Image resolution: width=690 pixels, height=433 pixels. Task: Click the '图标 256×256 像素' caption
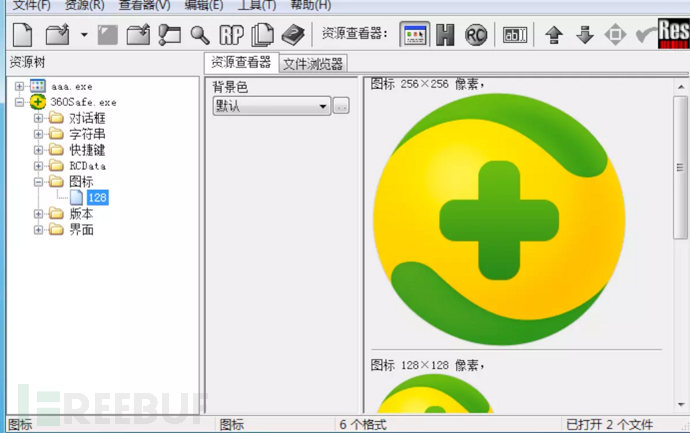coord(427,84)
